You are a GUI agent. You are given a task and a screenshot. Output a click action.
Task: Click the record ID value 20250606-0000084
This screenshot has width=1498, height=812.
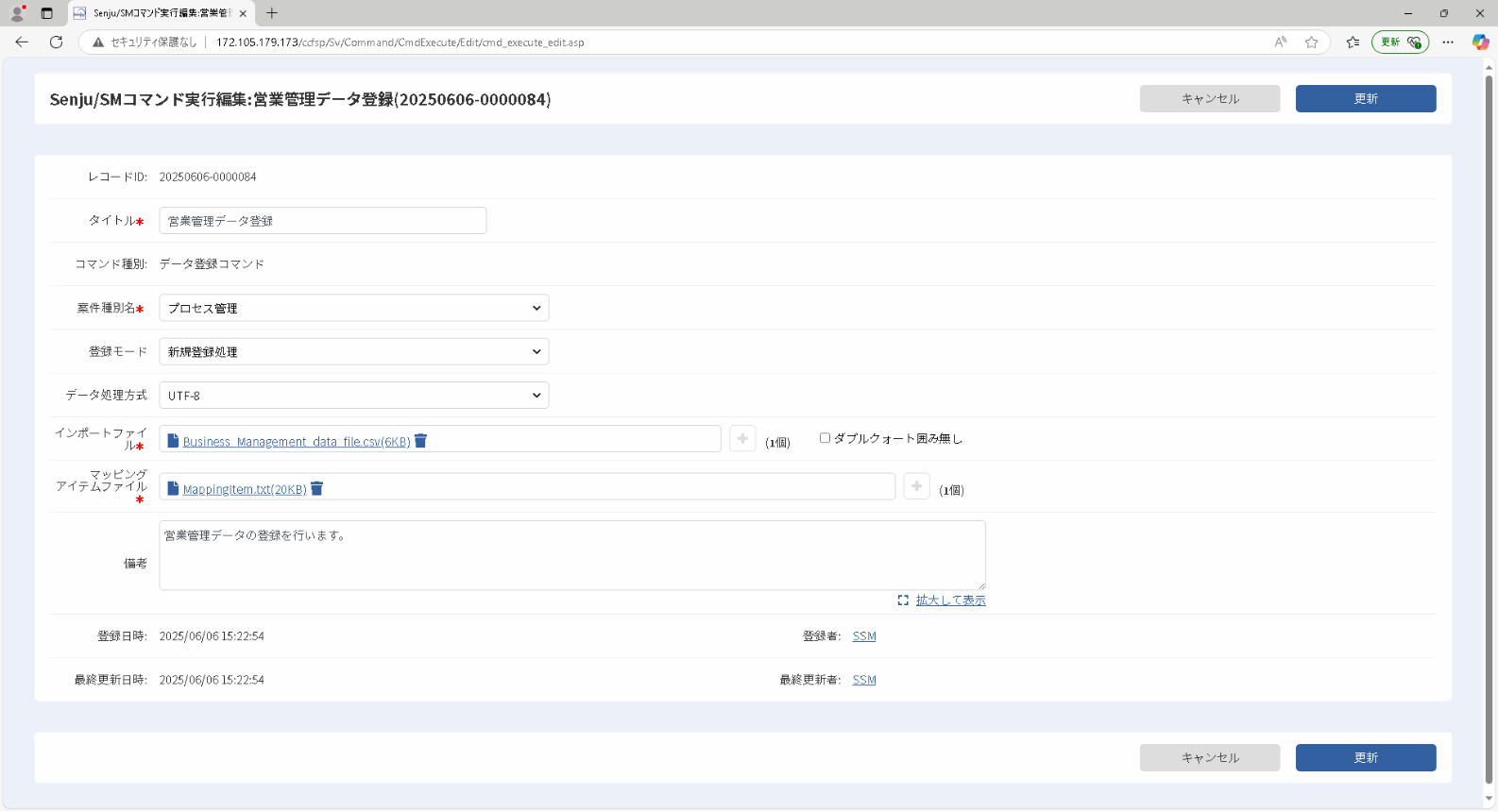[208, 177]
